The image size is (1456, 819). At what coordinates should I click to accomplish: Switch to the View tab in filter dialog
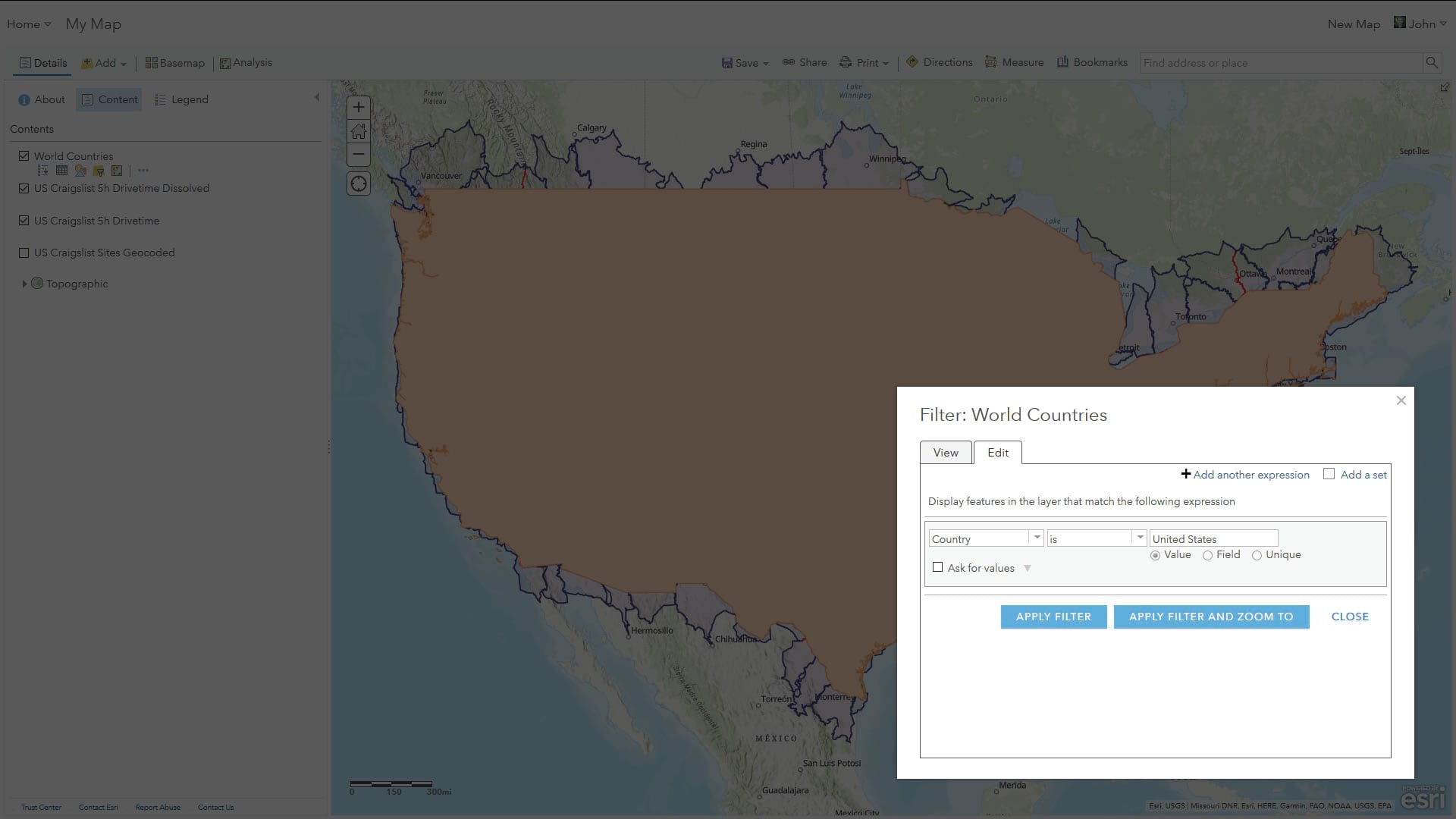pos(946,453)
